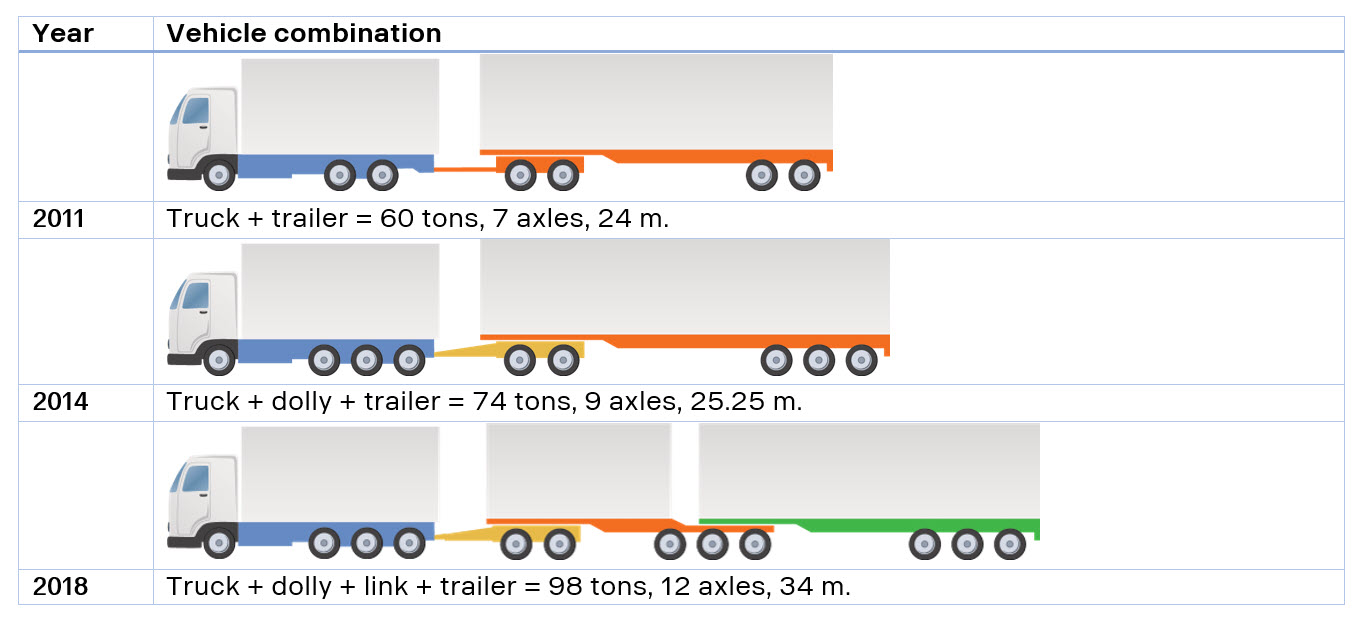Click the blue truck chassis in 2014 row
This screenshot has height=625, width=1365.
(336, 349)
